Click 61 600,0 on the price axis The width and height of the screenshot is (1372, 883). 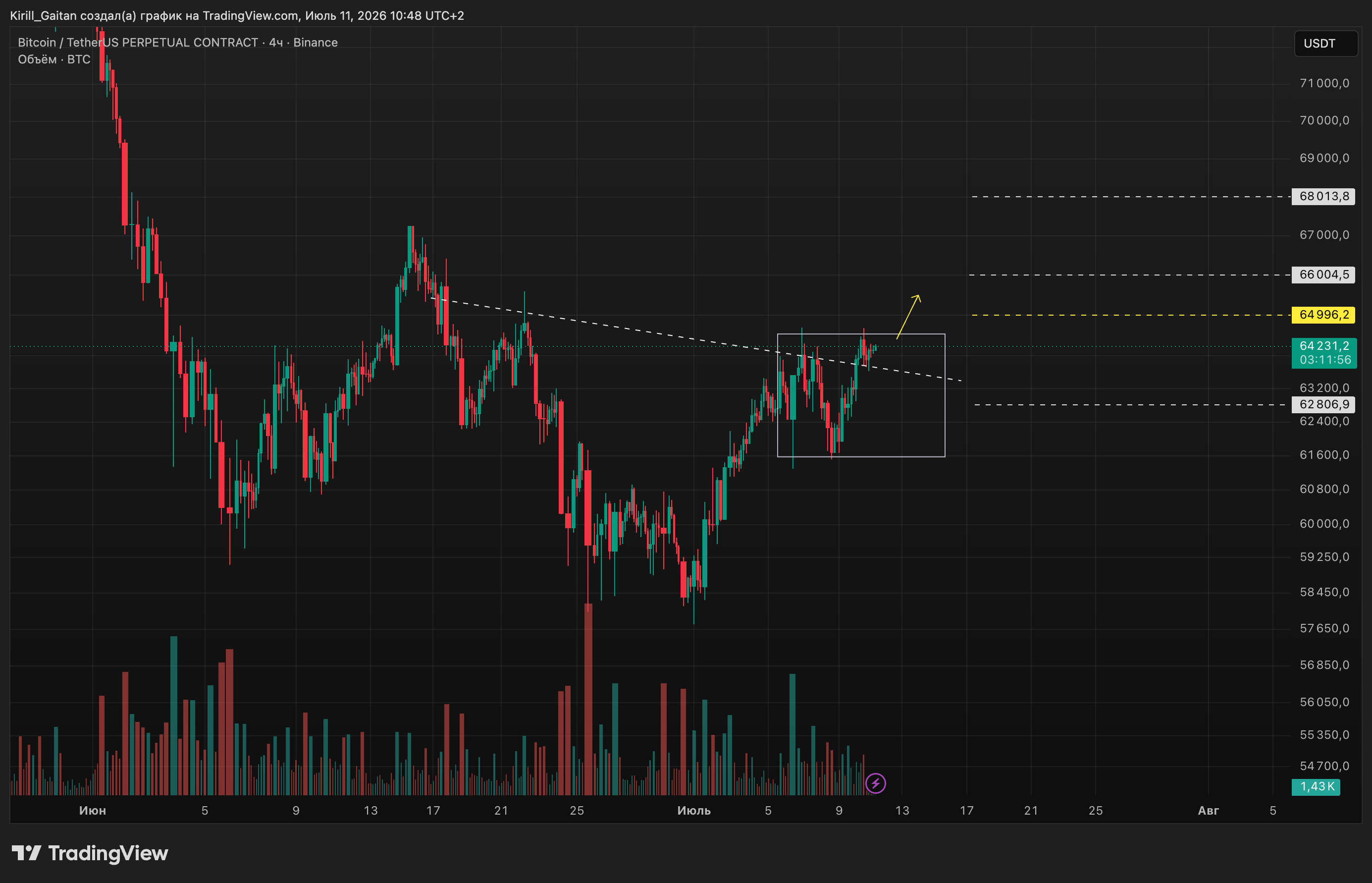point(1324,455)
